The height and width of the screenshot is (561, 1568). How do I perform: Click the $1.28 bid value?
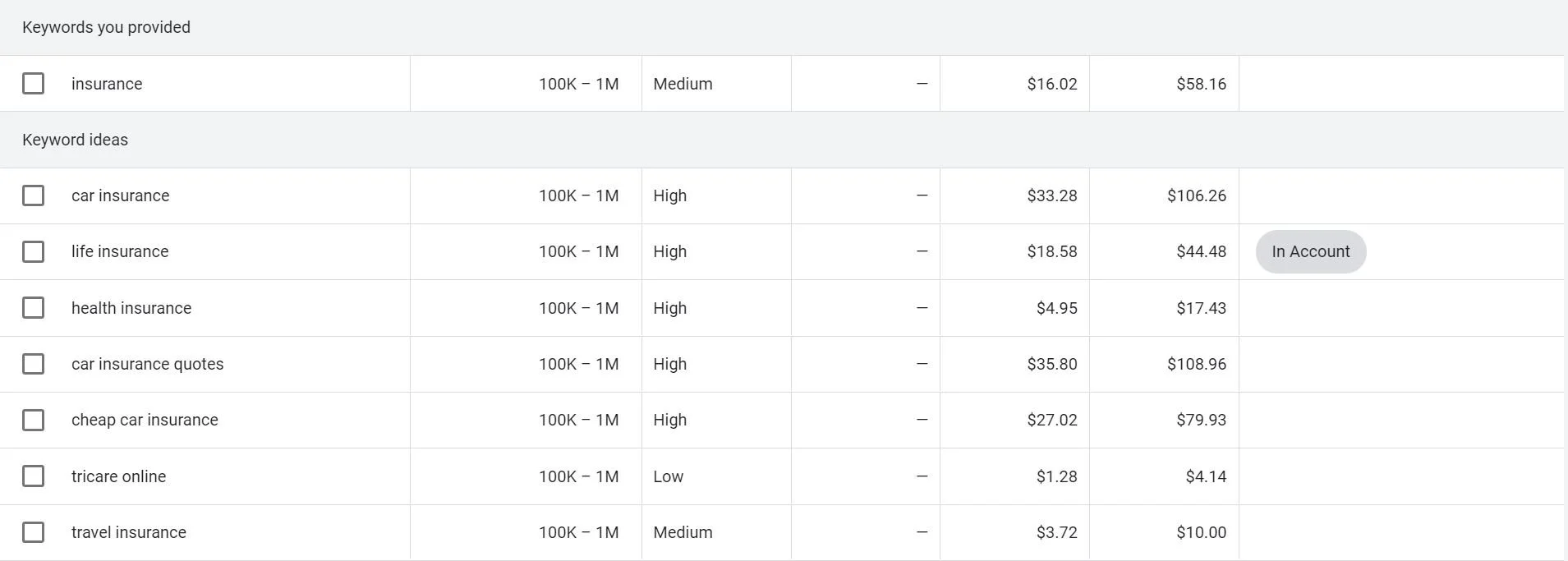click(x=1056, y=476)
